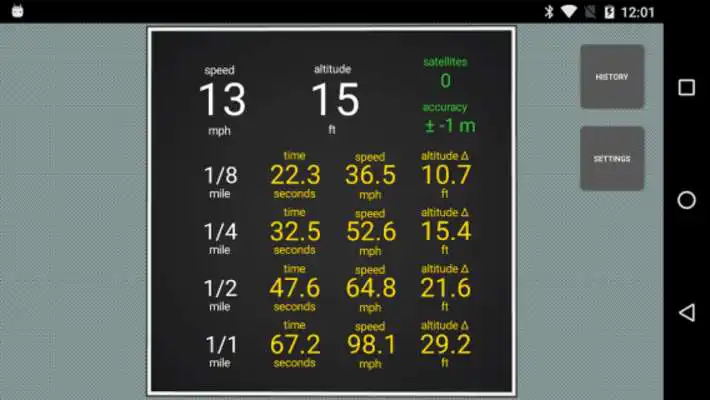Tap the Android recent apps square icon

686,87
